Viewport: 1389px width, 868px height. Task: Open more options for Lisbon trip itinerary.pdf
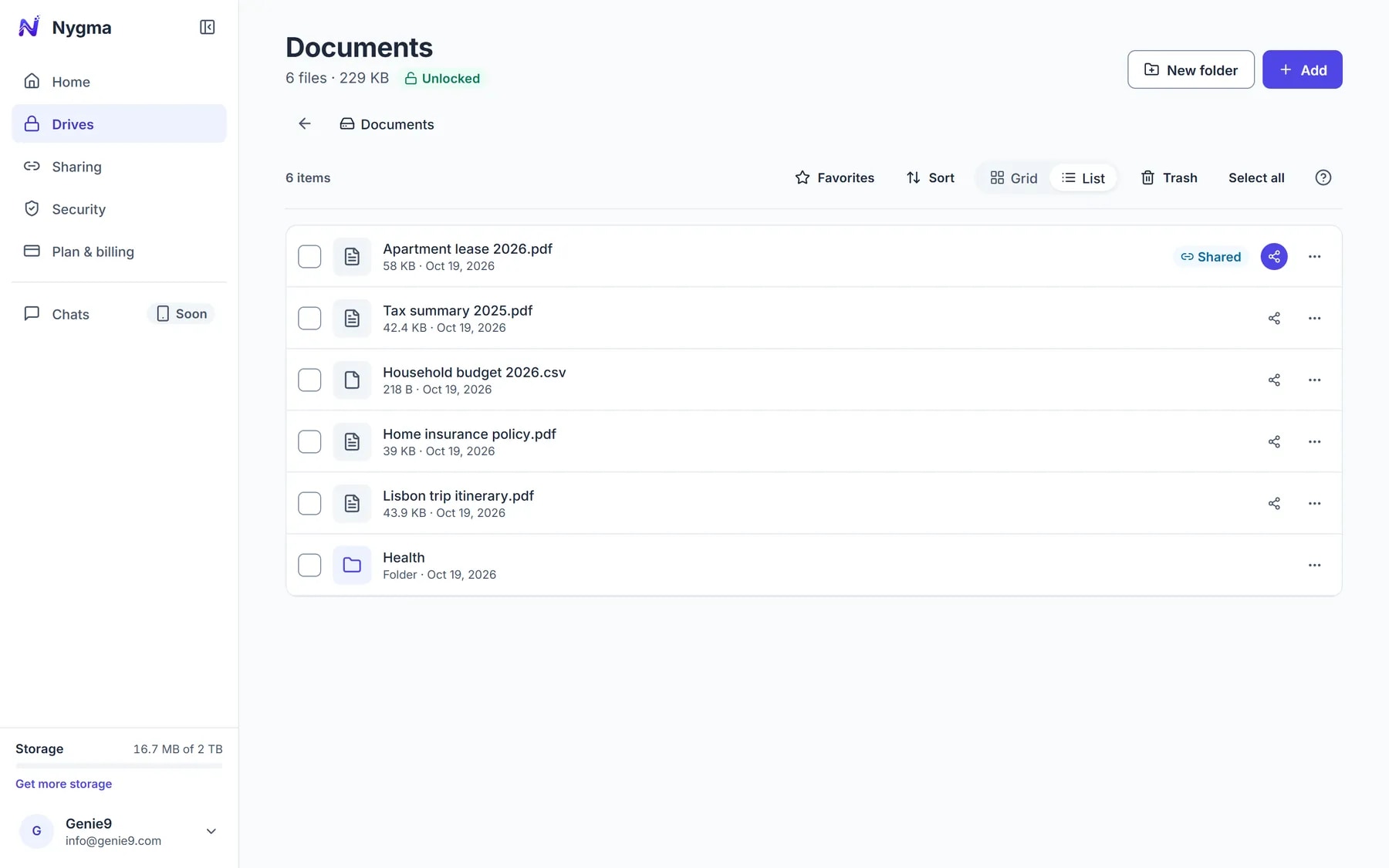[x=1314, y=503]
